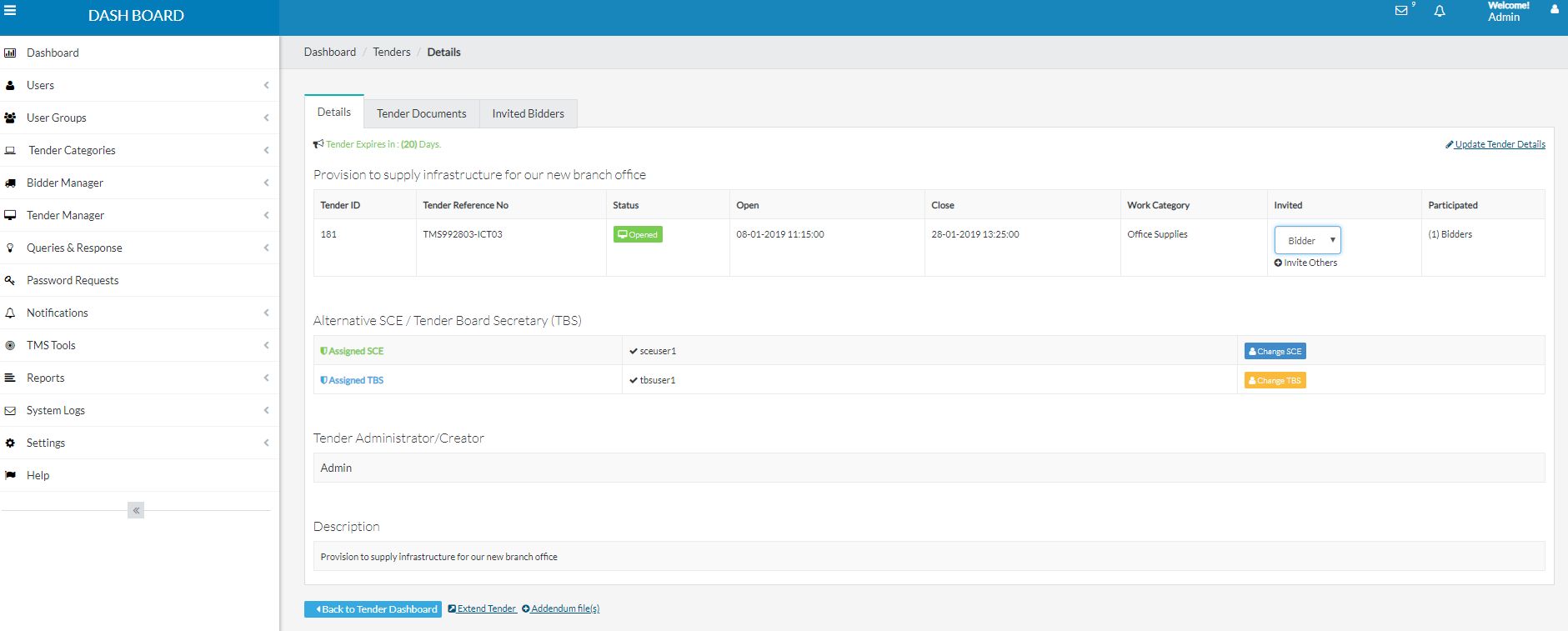The image size is (1568, 631).
Task: Click the Help flag icon in sidebar
Action: pos(10,476)
